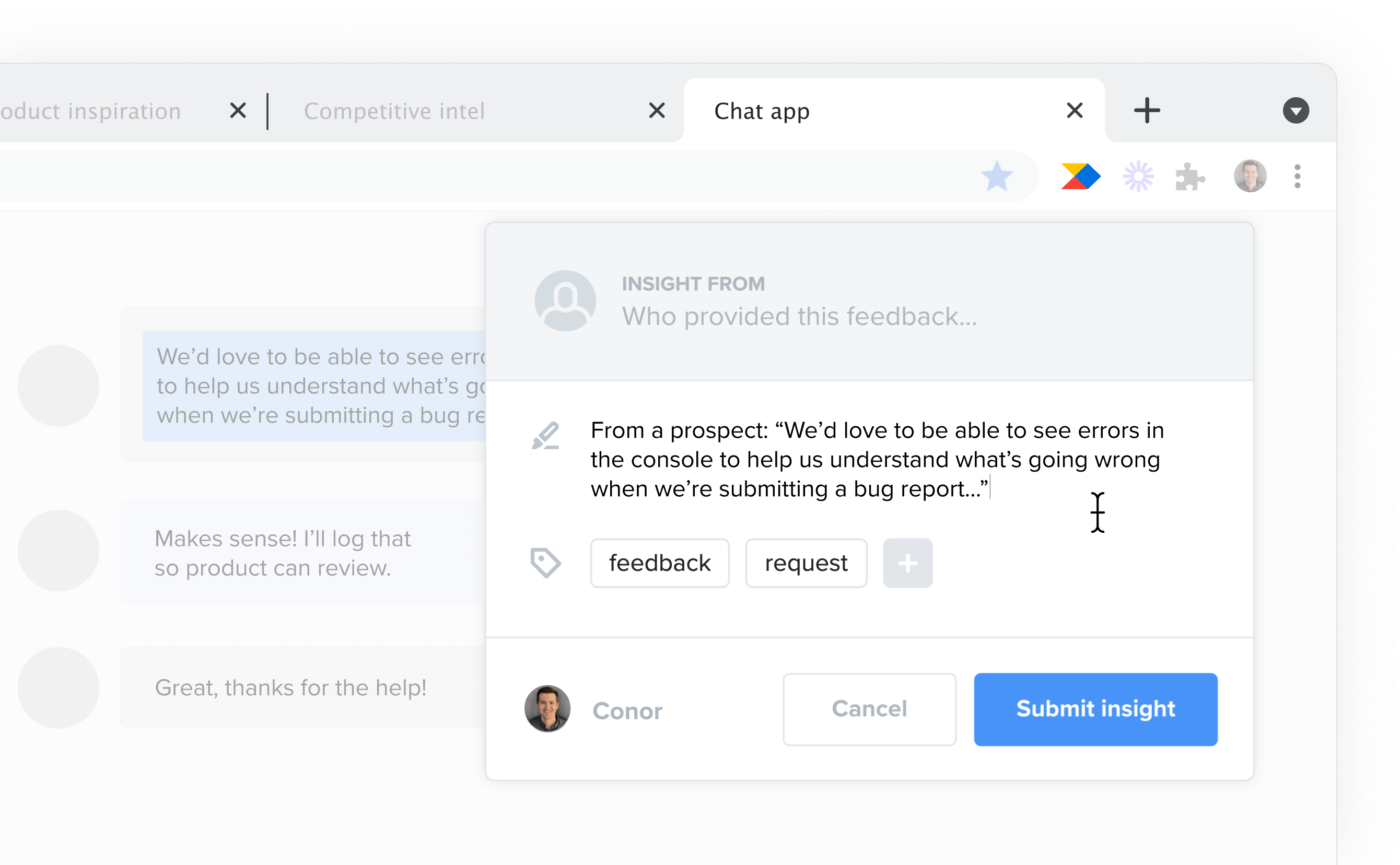
Task: Open the tab overview dropdown arrow
Action: (1296, 110)
